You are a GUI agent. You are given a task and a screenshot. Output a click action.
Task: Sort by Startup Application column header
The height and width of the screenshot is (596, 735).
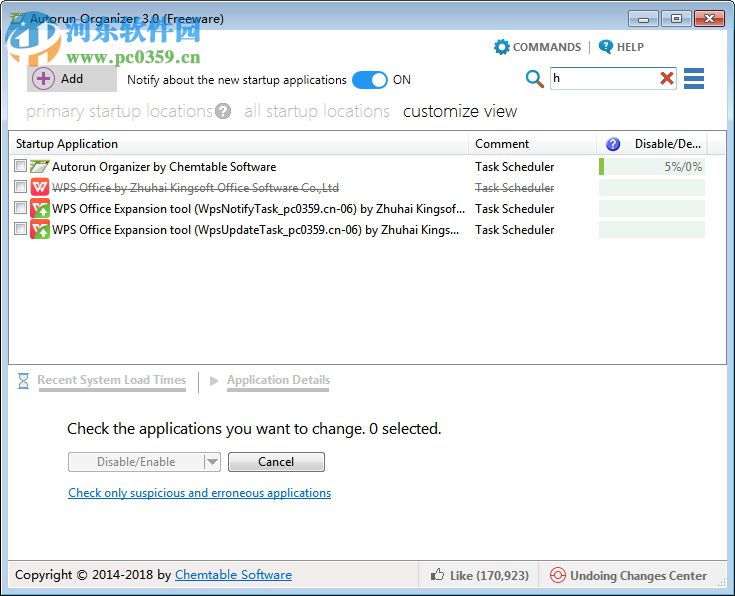pyautogui.click(x=239, y=144)
